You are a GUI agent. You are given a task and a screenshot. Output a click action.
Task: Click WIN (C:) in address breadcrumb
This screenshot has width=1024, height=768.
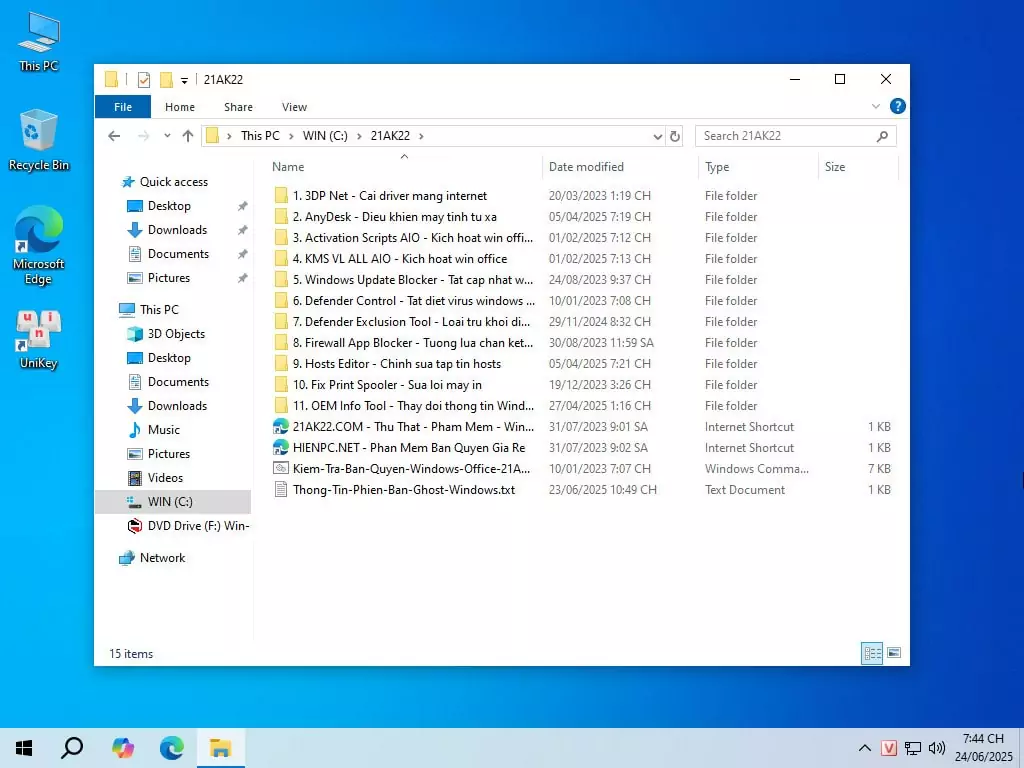pos(325,136)
